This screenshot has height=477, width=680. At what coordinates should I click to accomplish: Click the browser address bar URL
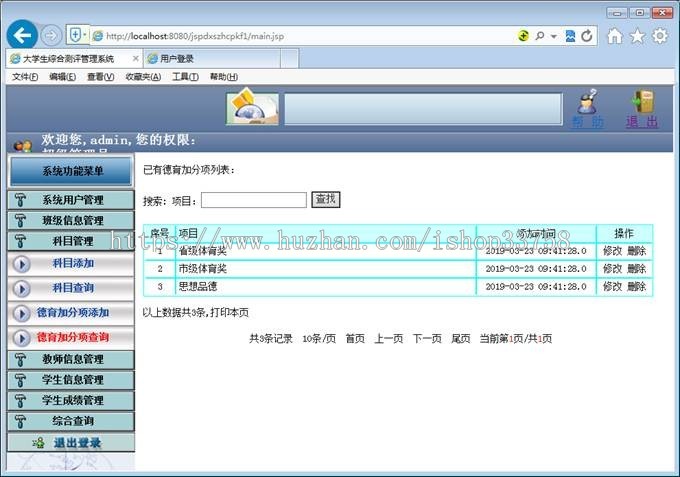click(x=195, y=36)
